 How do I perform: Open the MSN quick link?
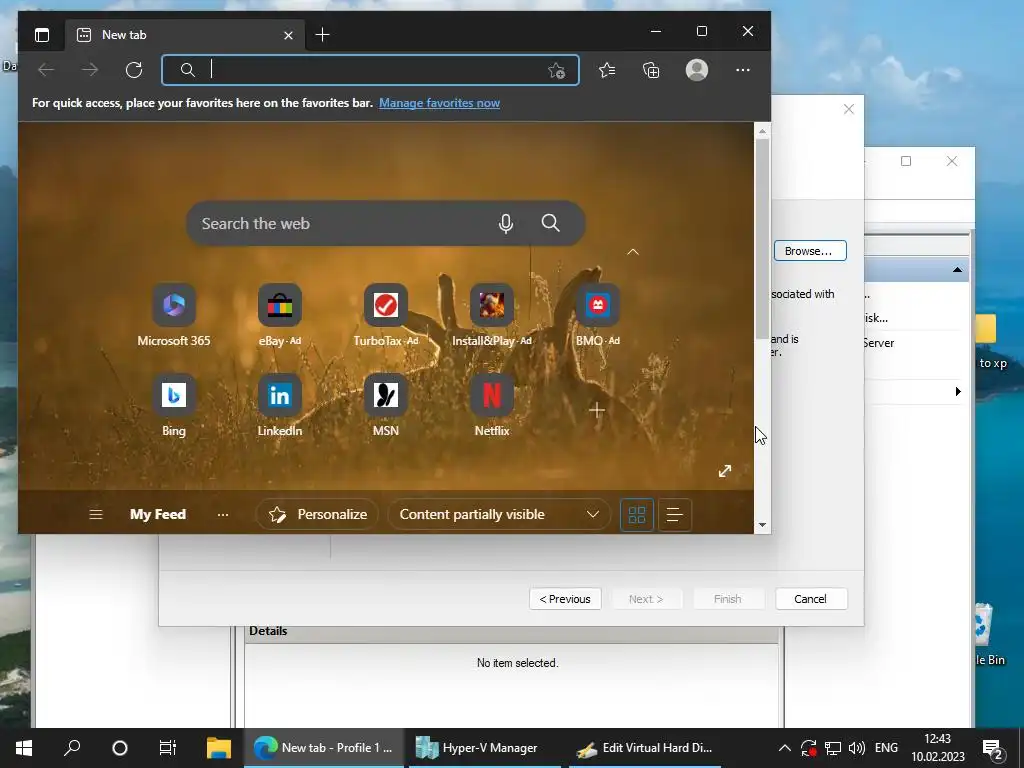coord(385,405)
